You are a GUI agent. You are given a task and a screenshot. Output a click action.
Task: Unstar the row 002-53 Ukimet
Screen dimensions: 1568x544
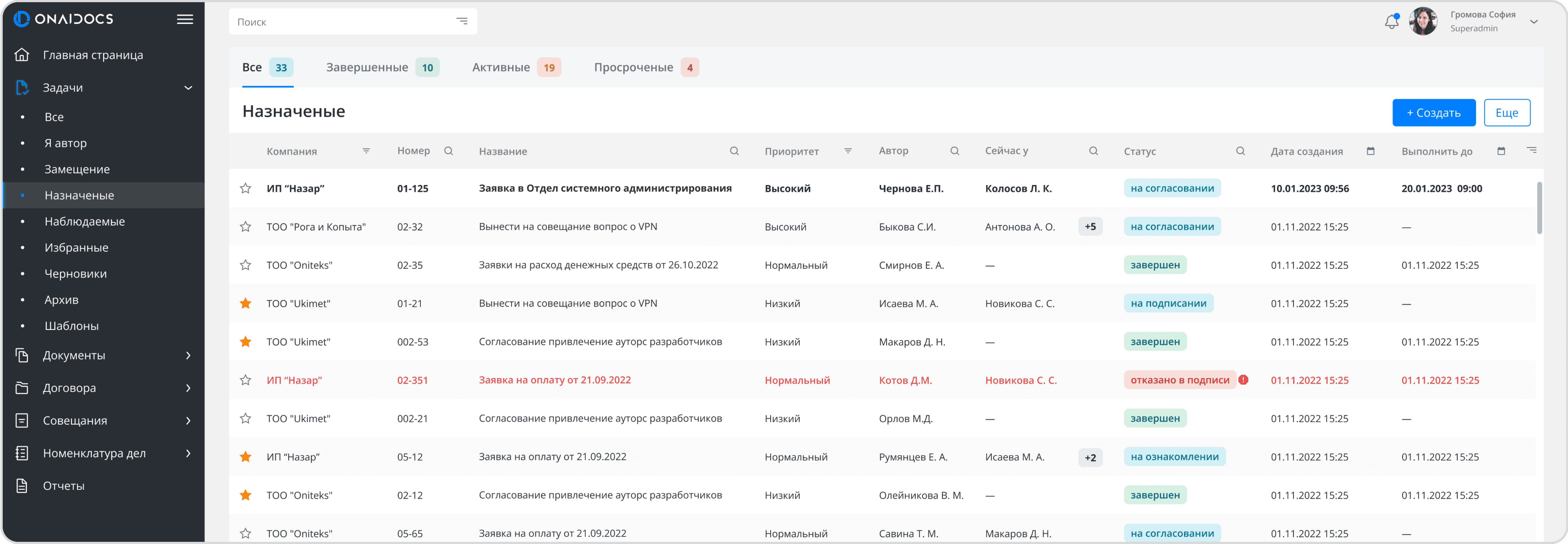(x=245, y=341)
